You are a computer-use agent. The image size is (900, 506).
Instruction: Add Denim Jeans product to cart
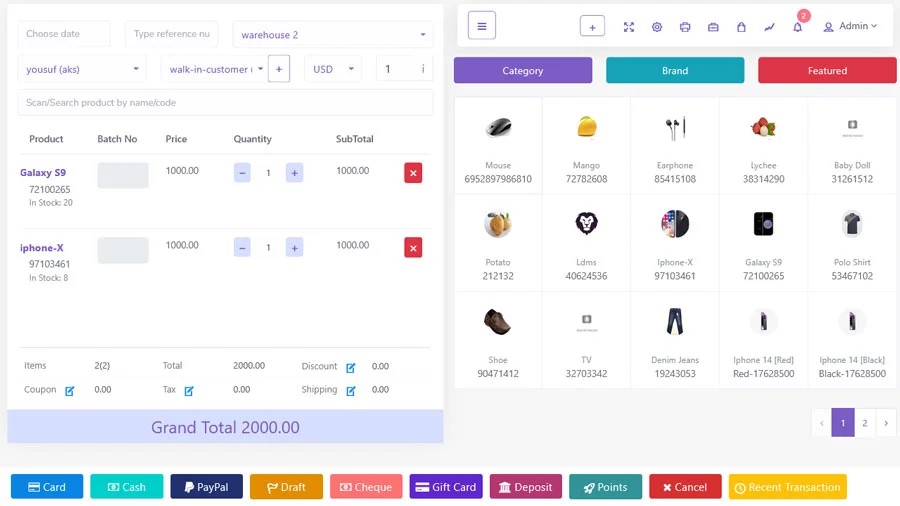tap(675, 340)
